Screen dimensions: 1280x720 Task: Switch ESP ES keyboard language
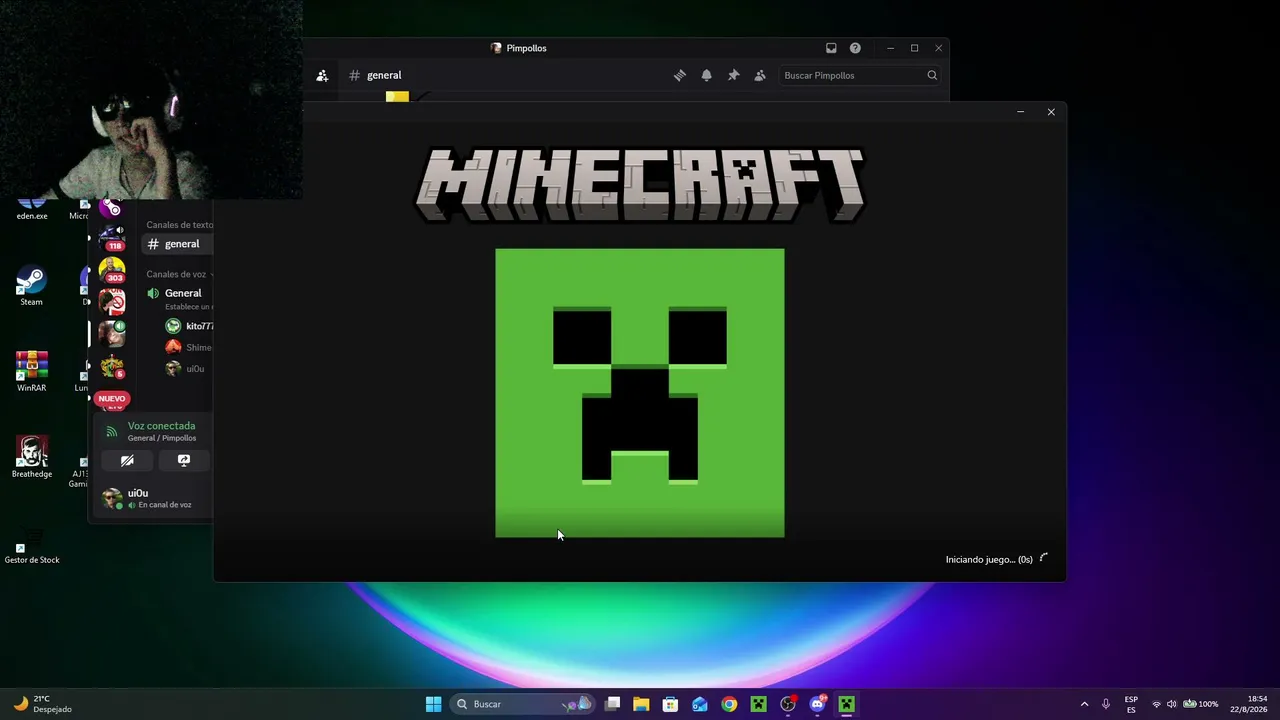(1131, 704)
